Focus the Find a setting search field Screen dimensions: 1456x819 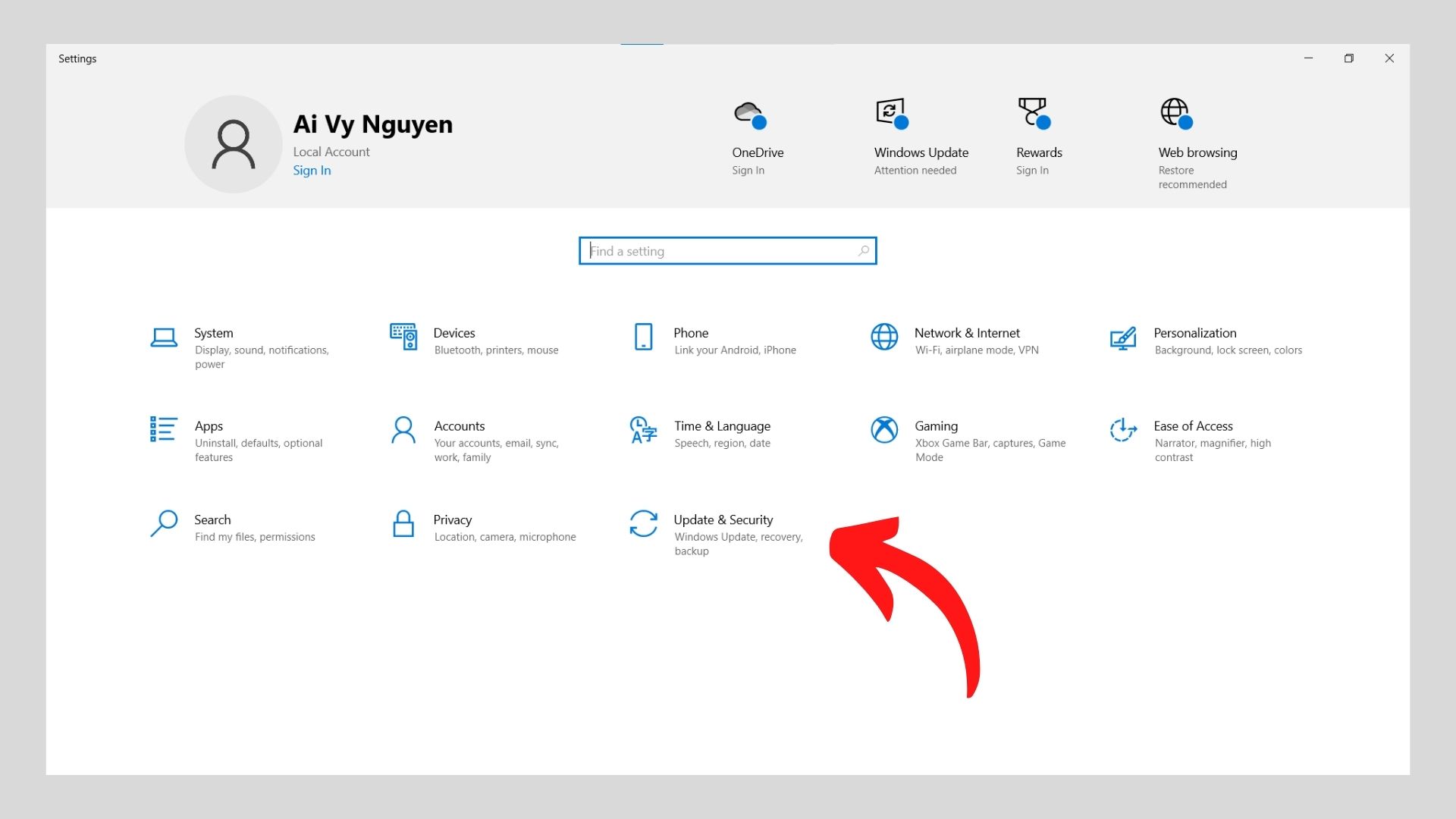(727, 251)
